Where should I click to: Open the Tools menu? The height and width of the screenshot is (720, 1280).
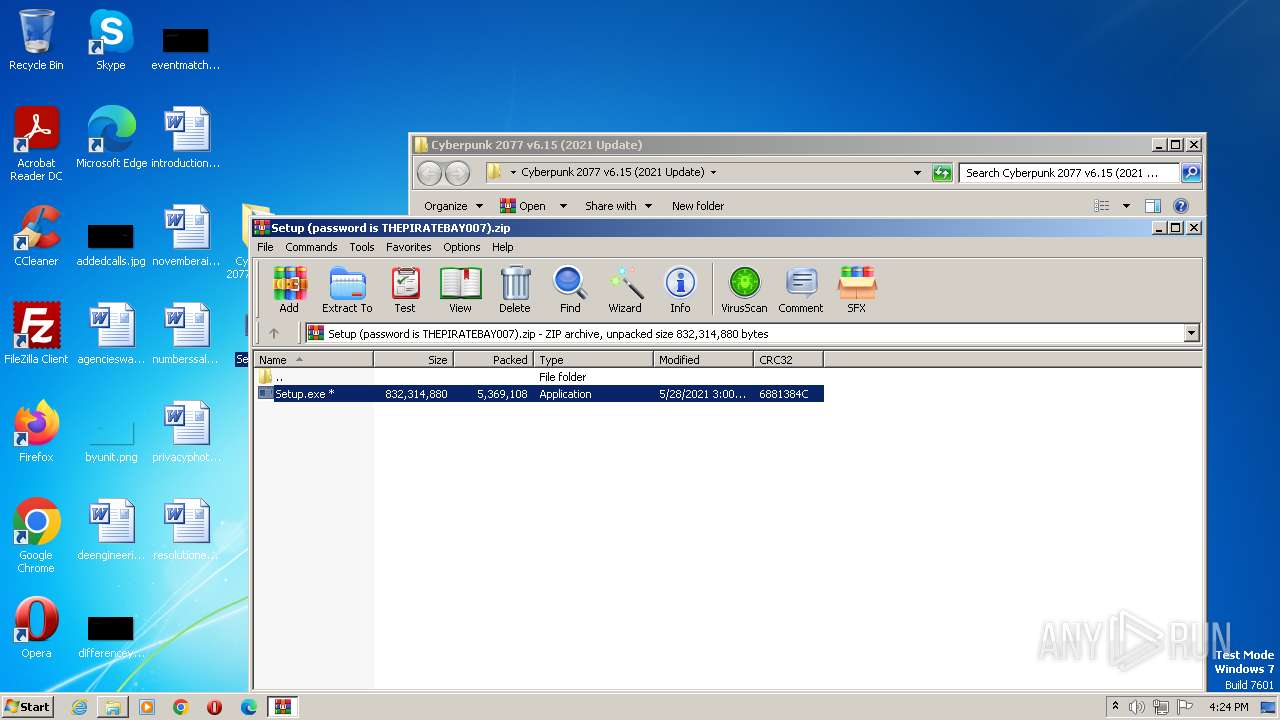click(362, 247)
